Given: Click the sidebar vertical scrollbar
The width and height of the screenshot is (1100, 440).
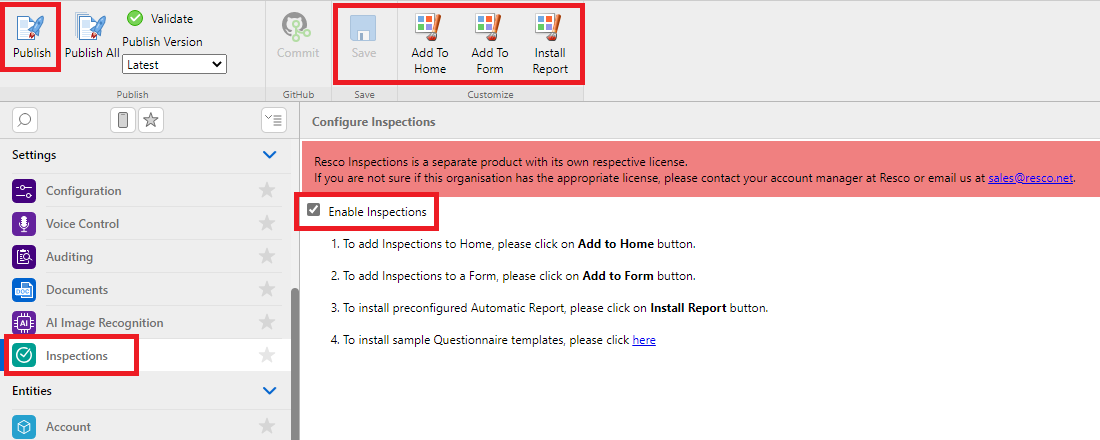Looking at the screenshot, I should (x=294, y=360).
